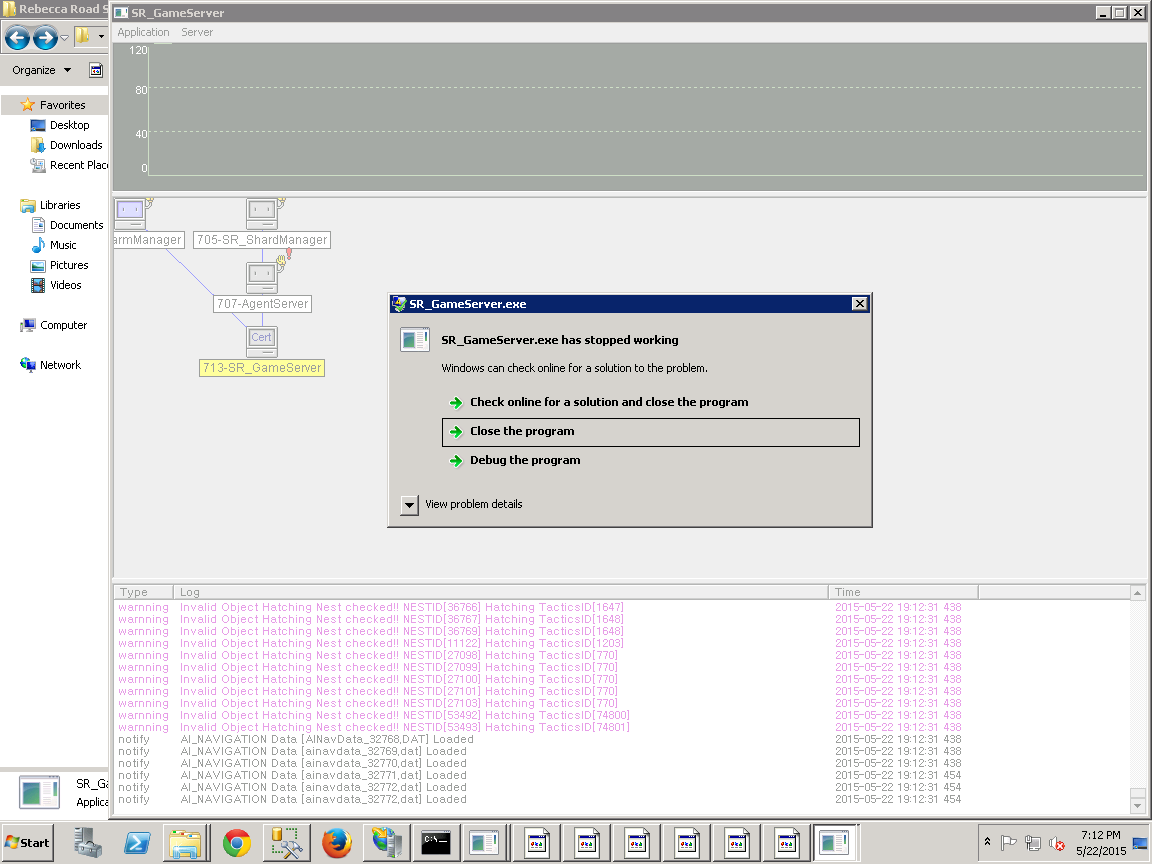The width and height of the screenshot is (1152, 864).
Task: Click the active SR_GameServer taskbar button
Action: [x=835, y=842]
